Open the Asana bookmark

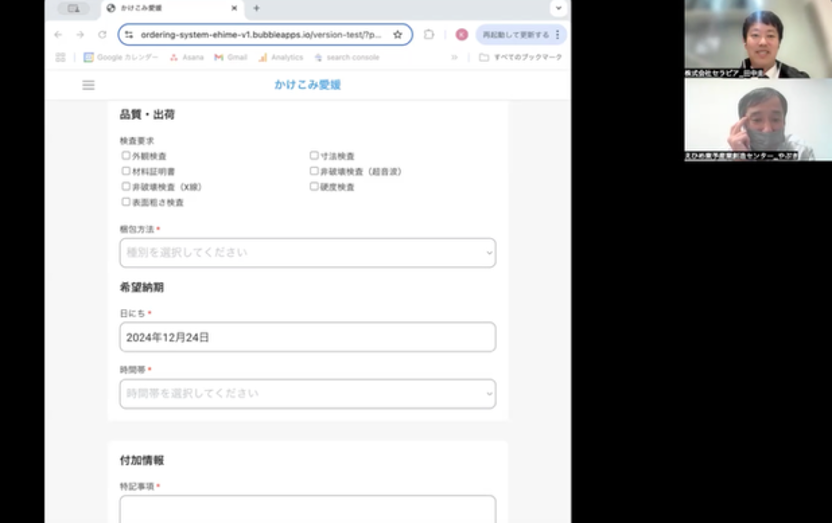click(x=187, y=57)
